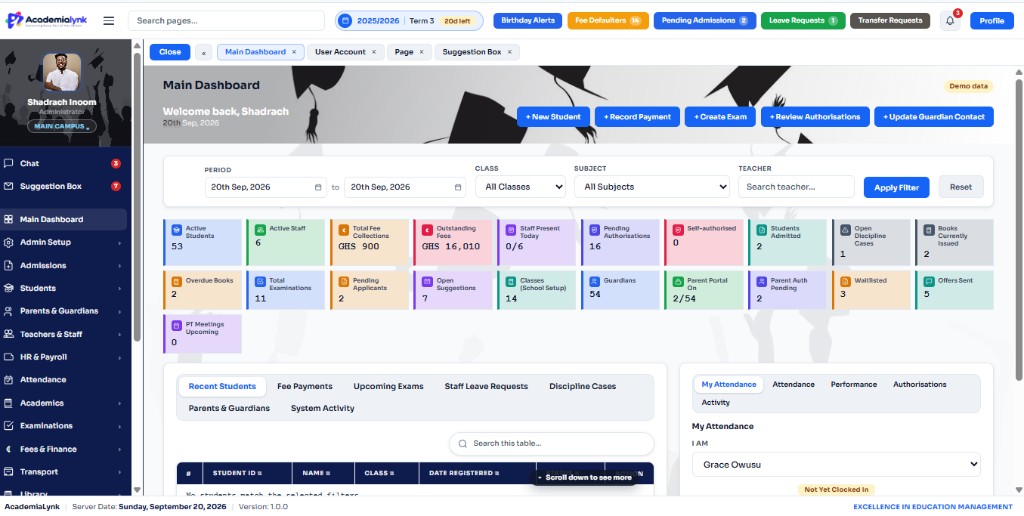Image resolution: width=1024 pixels, height=516 pixels.
Task: Click the Admin Setup gear icon
Action: coord(8,242)
